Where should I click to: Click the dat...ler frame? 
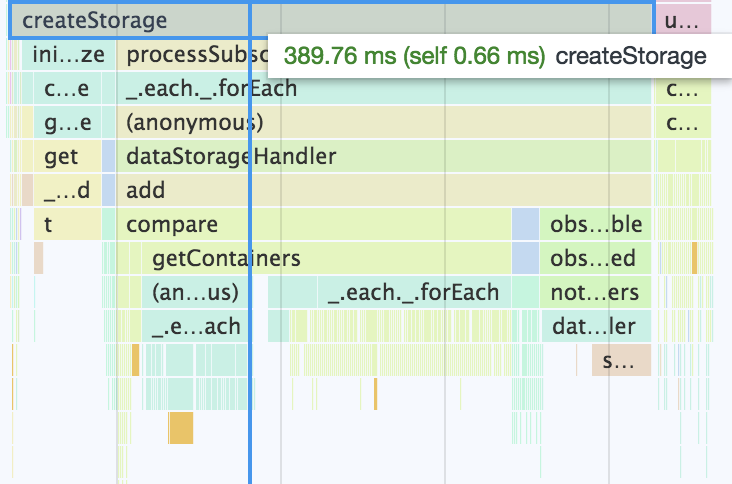pos(596,327)
